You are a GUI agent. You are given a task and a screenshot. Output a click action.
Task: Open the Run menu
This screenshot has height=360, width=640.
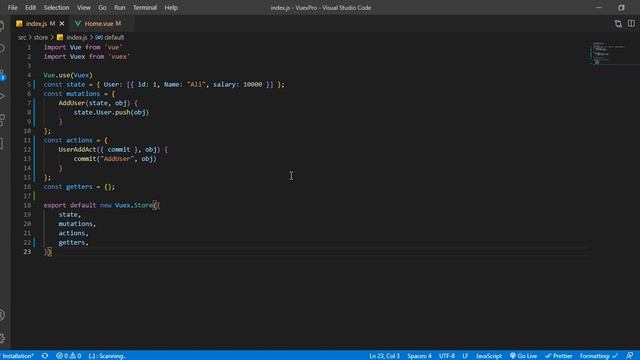(x=120, y=7)
